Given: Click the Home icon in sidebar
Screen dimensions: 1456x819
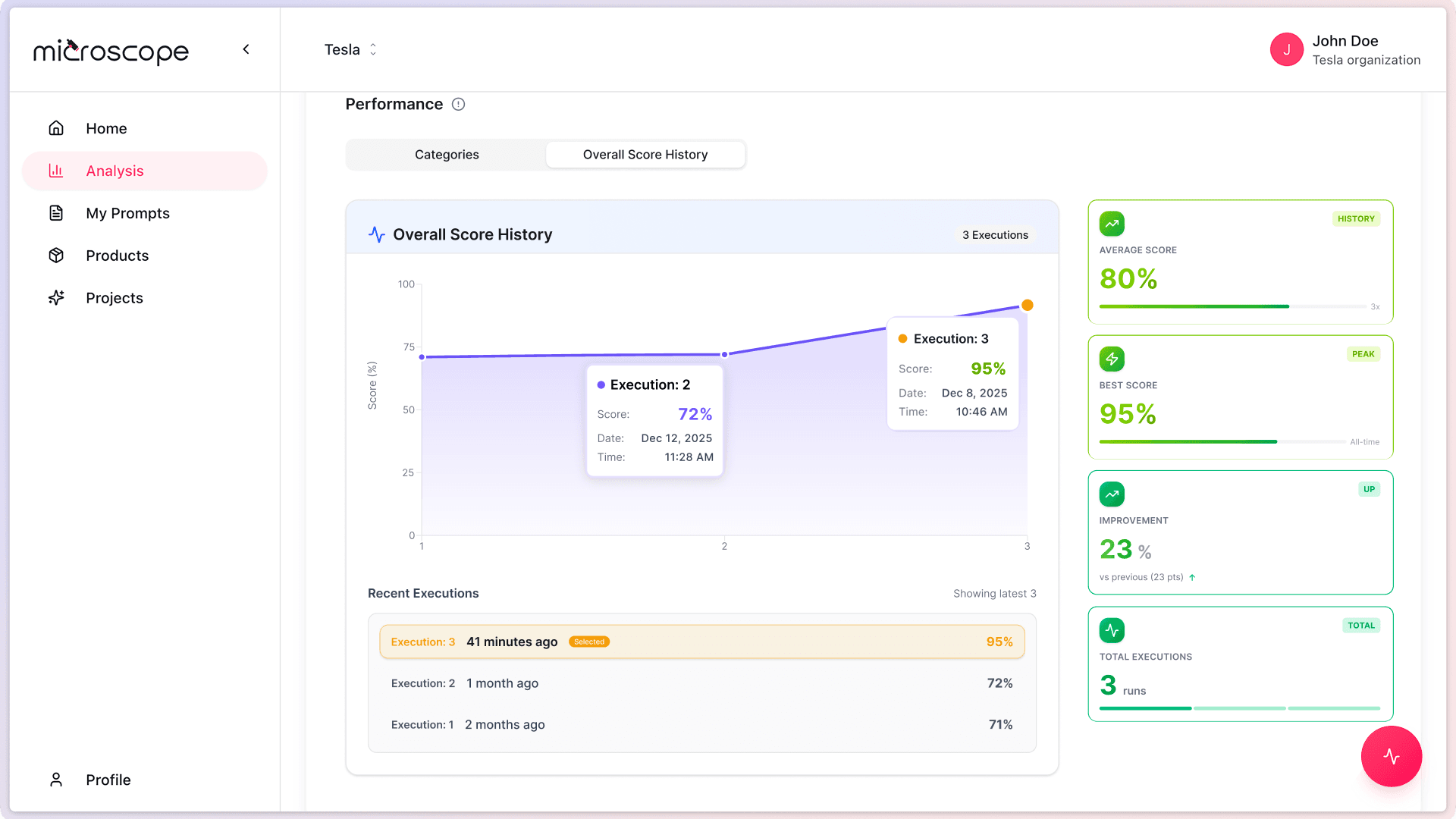Looking at the screenshot, I should point(56,128).
